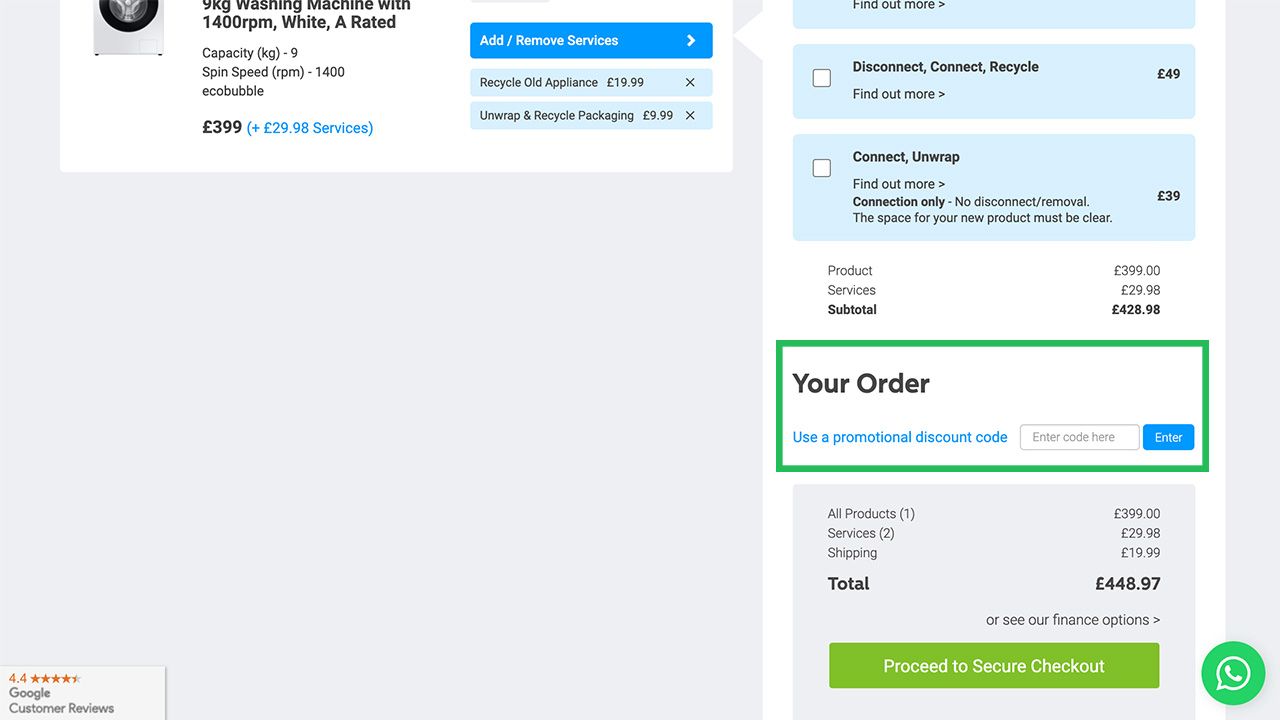The height and width of the screenshot is (720, 1280).
Task: Enable the Disconnect, Connect, Recycle service
Action: click(821, 77)
